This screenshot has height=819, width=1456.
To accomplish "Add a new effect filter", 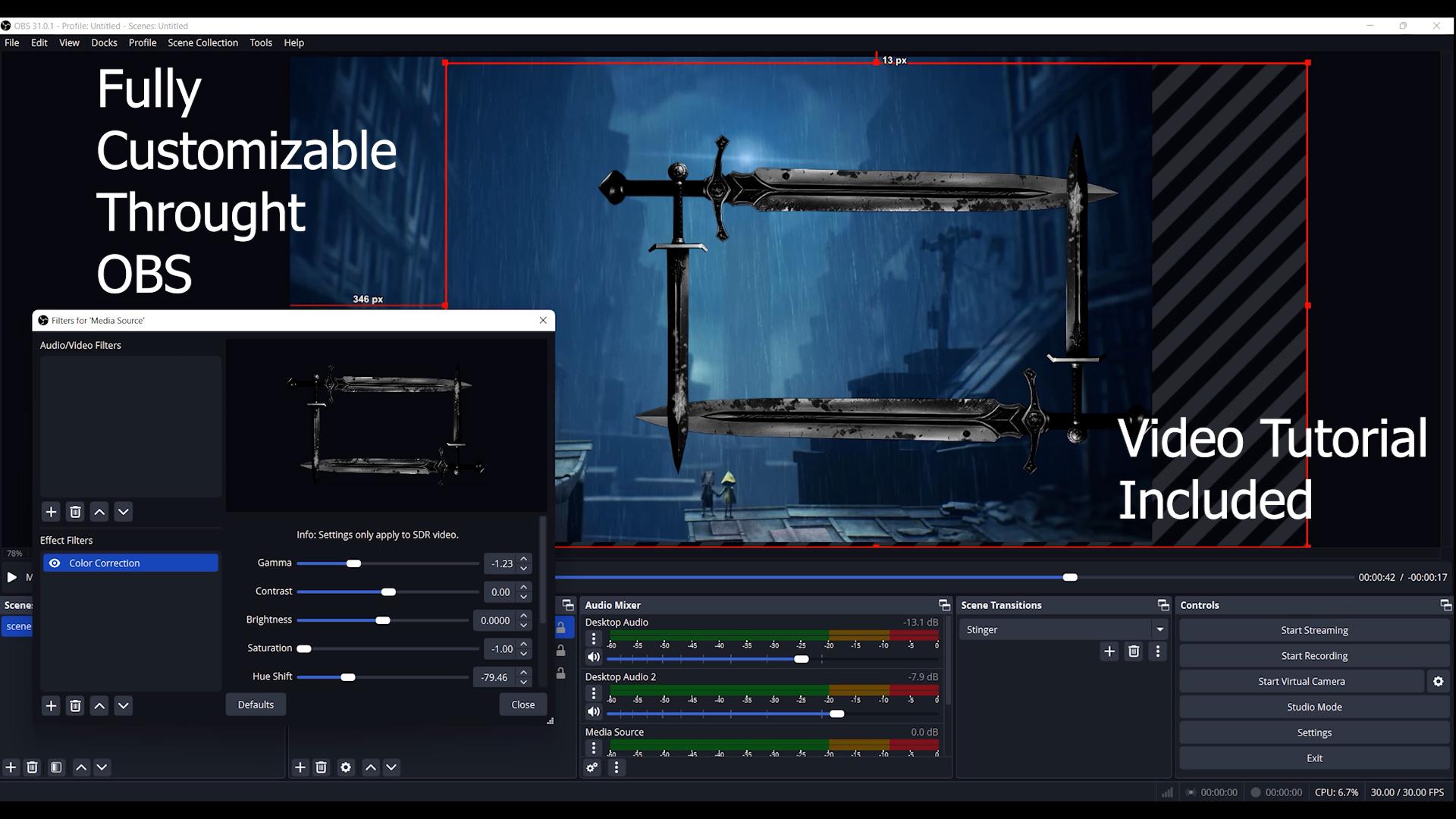I will [x=51, y=706].
